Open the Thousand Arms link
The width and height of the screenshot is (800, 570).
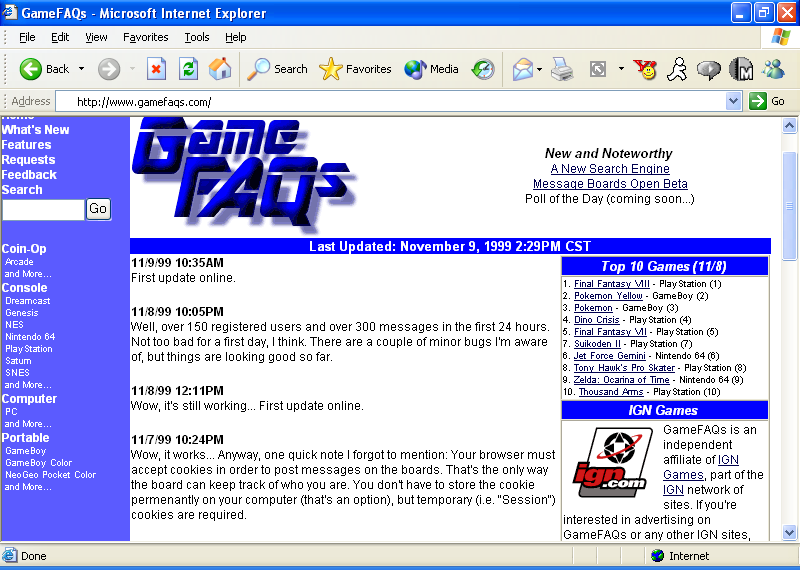click(611, 392)
